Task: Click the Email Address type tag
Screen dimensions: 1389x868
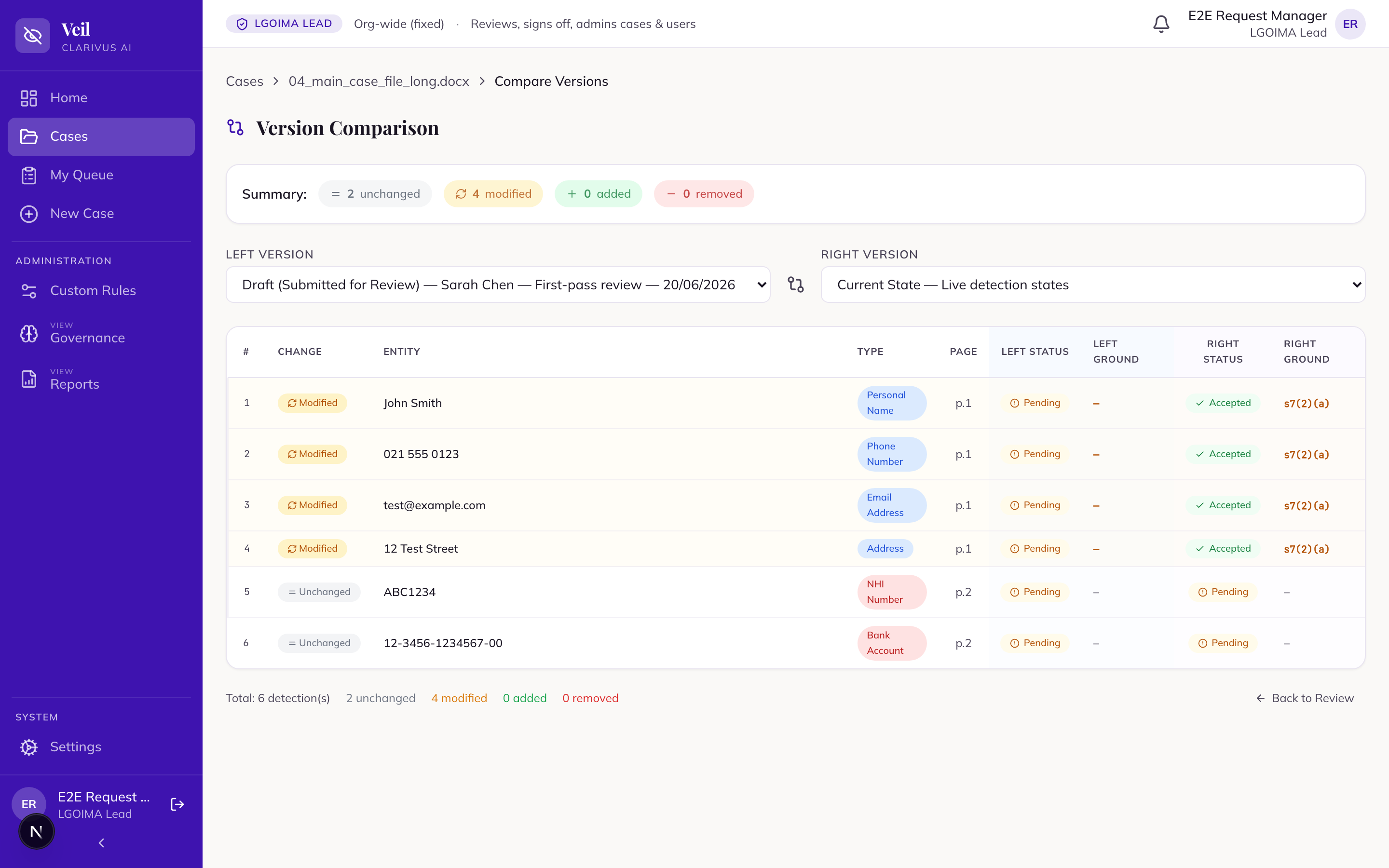Action: tap(892, 505)
